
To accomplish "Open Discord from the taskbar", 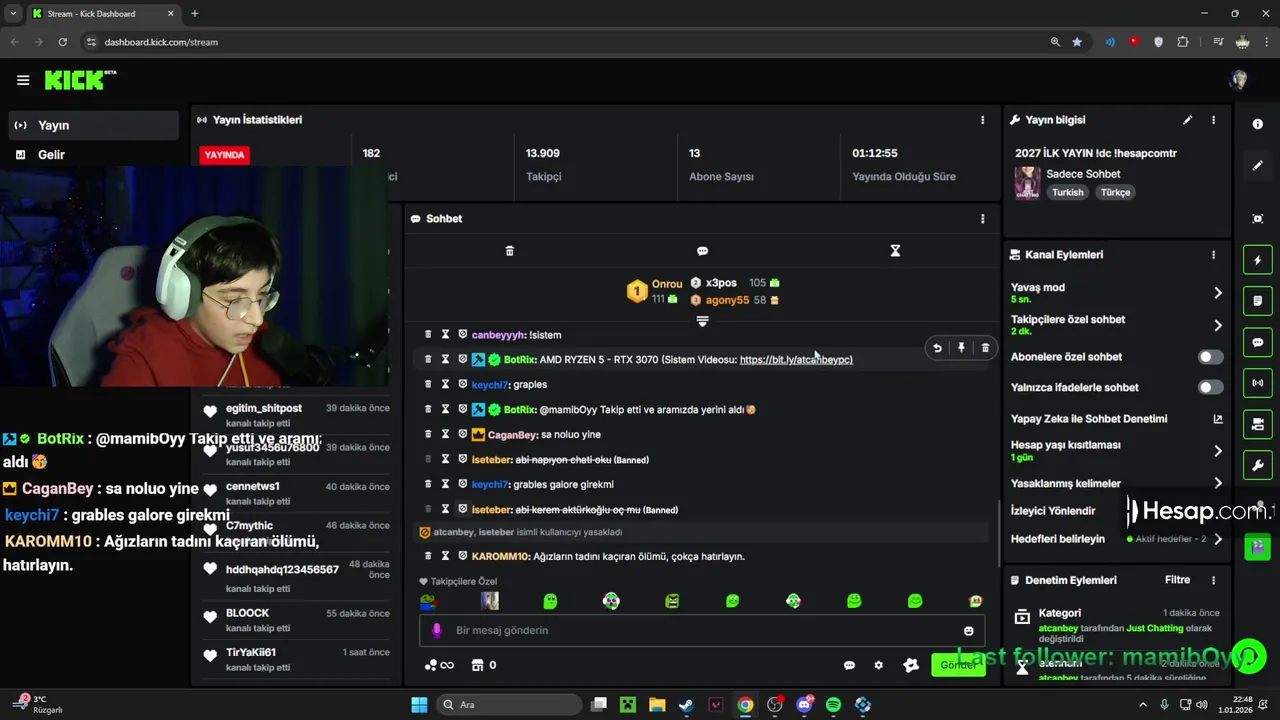I will (x=804, y=705).
